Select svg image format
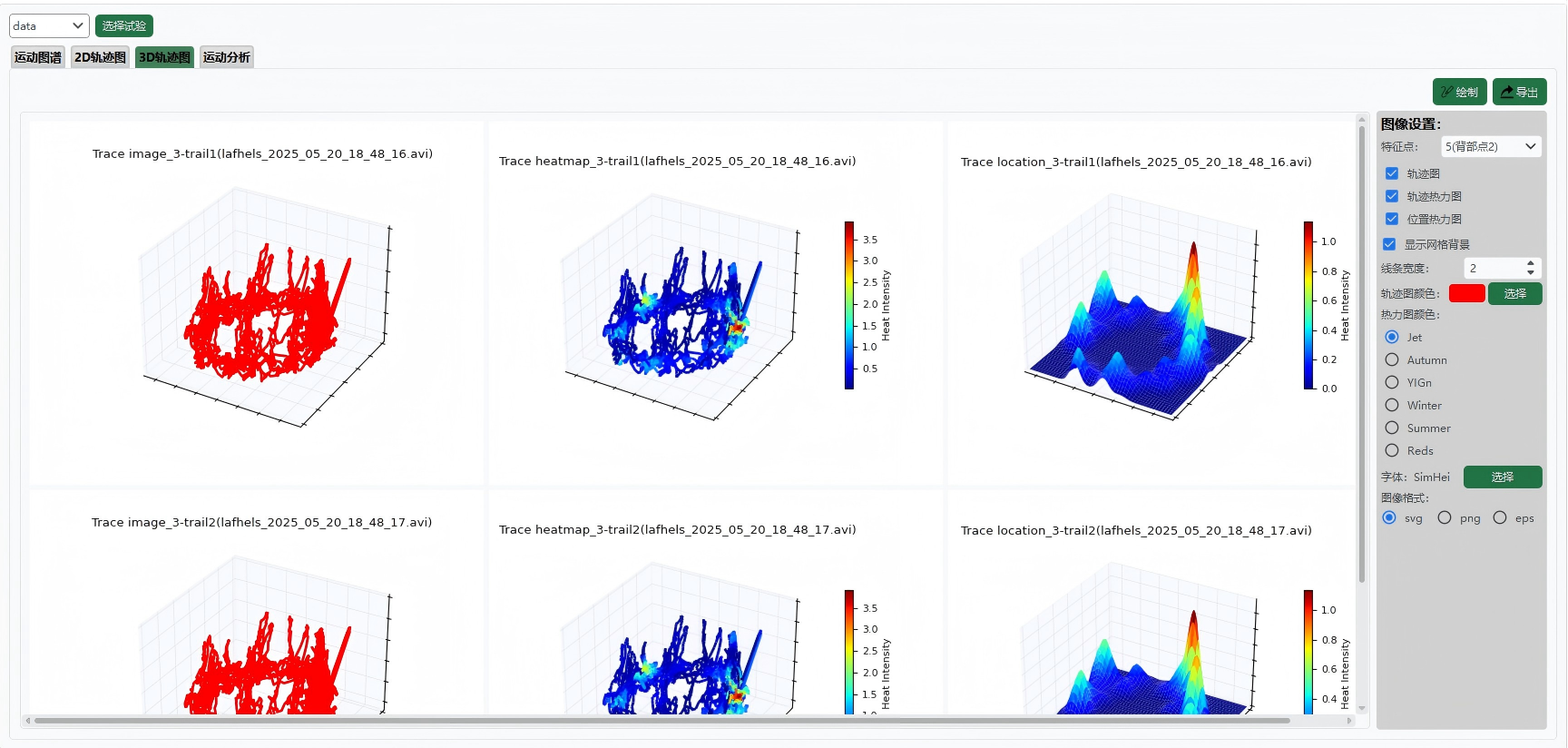The image size is (1568, 748). (x=1389, y=517)
